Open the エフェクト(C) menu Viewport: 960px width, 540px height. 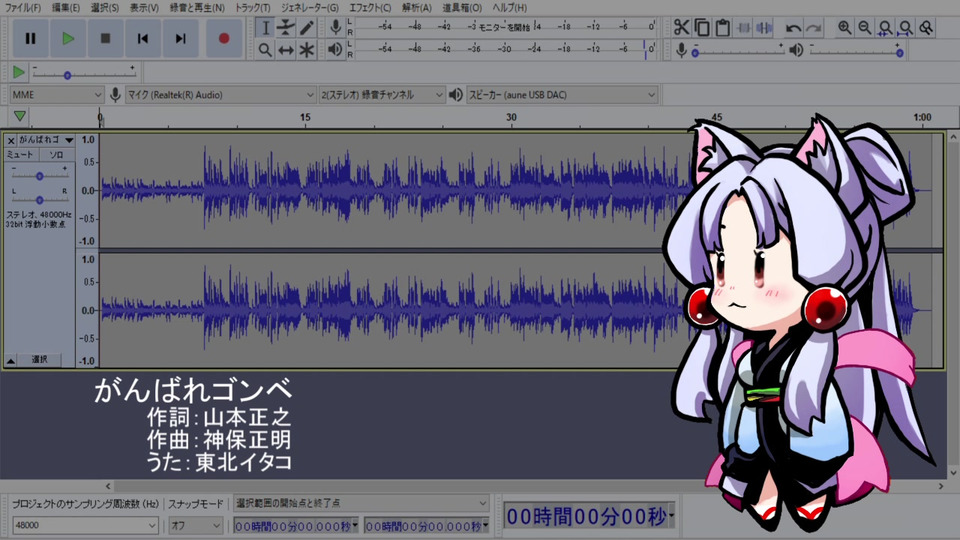coord(370,7)
